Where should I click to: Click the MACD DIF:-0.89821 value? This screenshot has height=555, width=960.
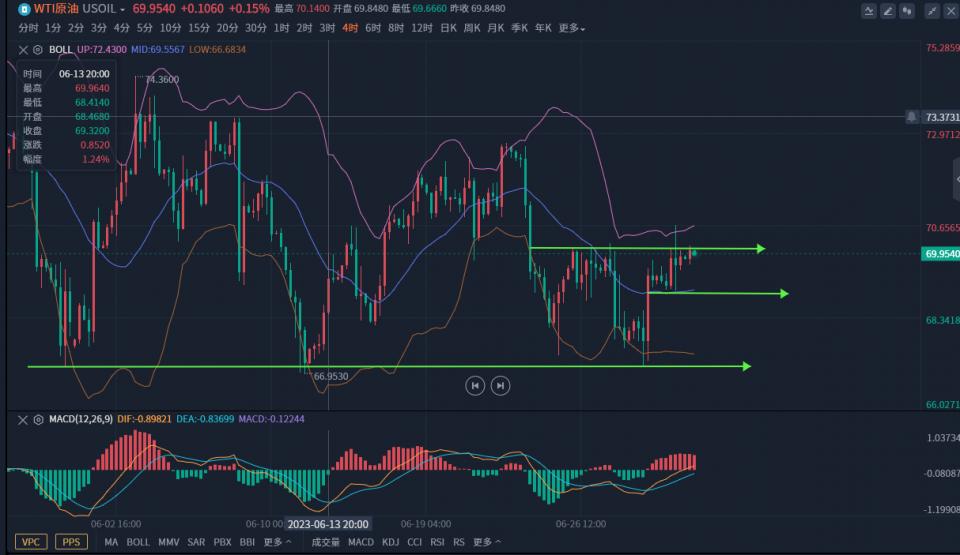[144, 420]
